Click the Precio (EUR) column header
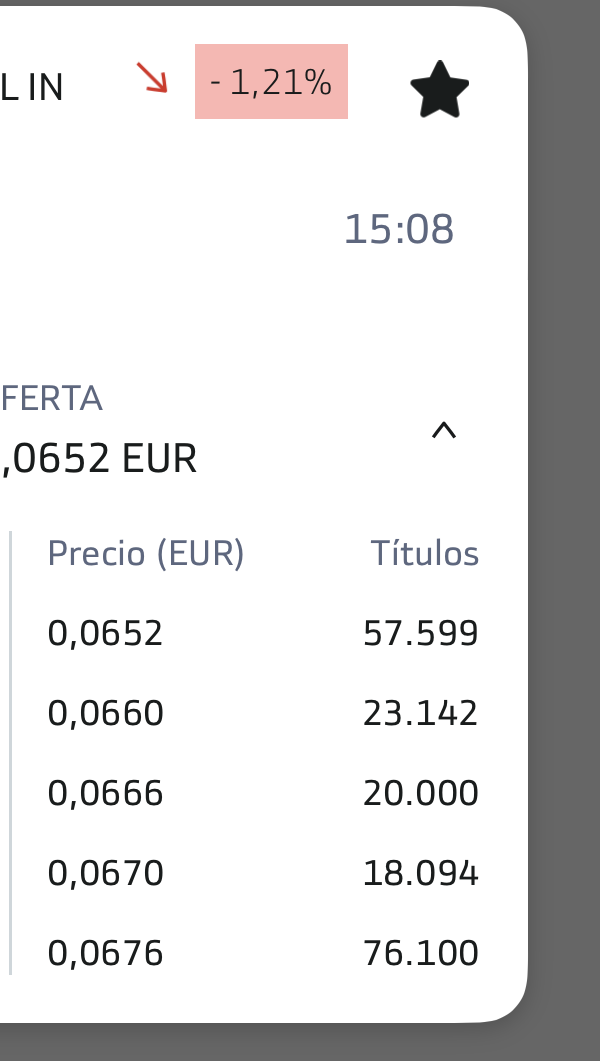 tap(146, 553)
